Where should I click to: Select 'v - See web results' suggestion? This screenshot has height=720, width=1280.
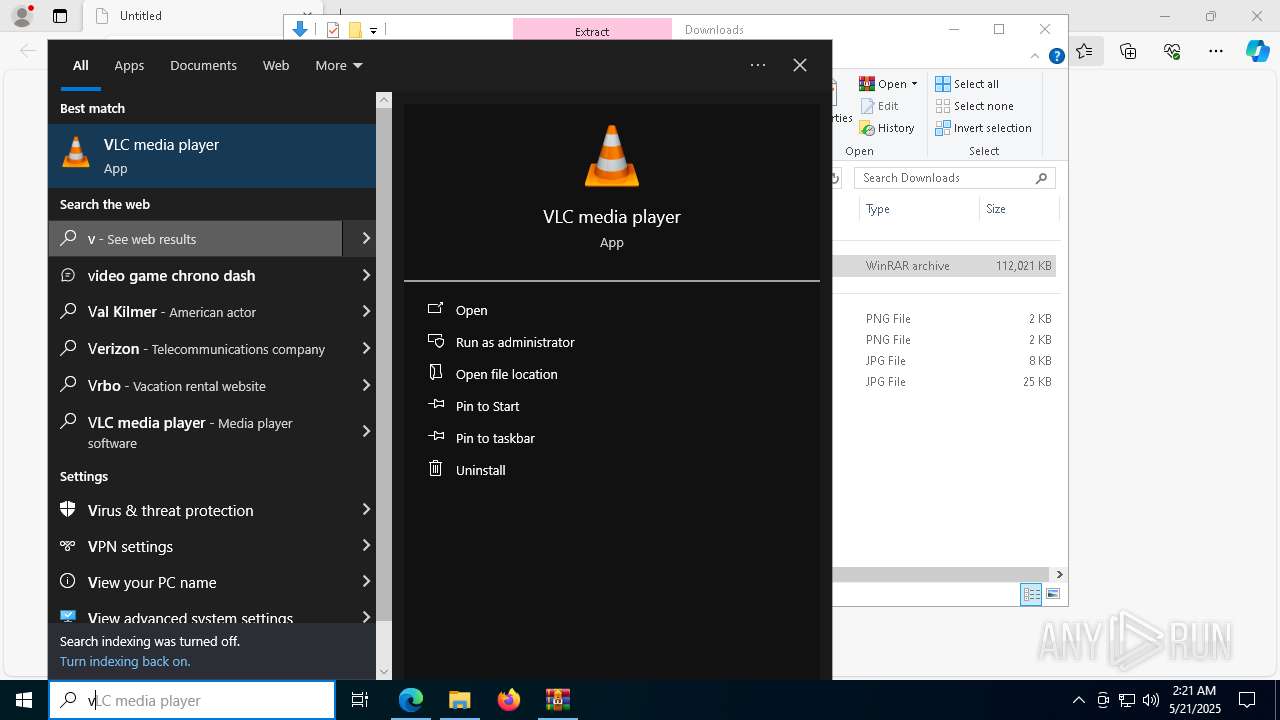point(196,239)
